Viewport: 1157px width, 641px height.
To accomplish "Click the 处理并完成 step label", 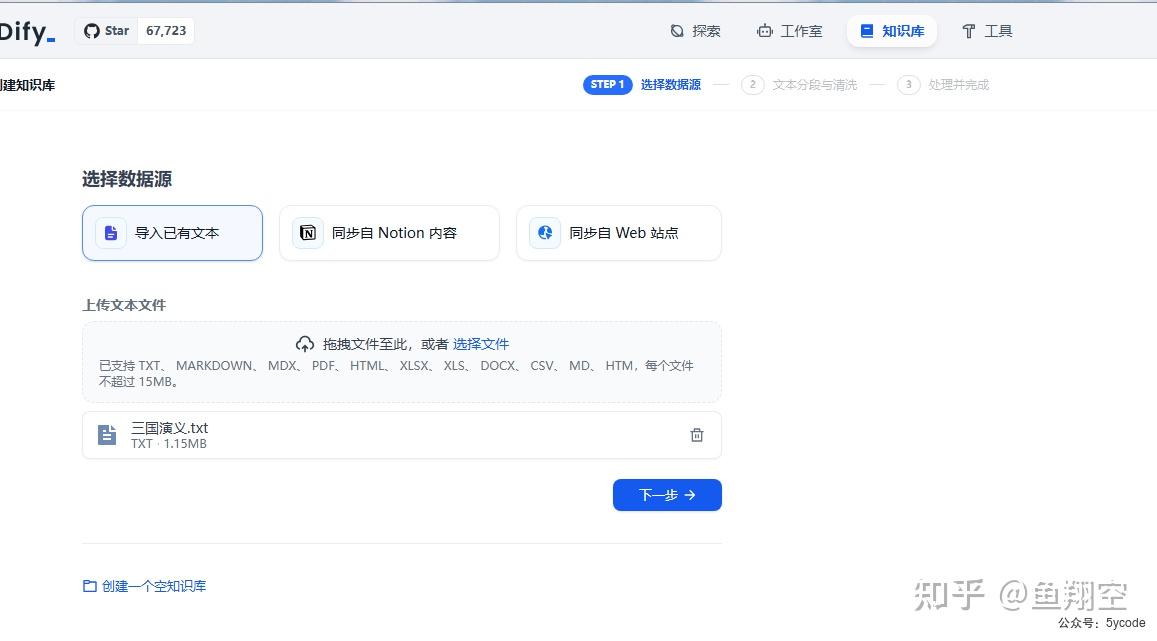I will click(959, 85).
